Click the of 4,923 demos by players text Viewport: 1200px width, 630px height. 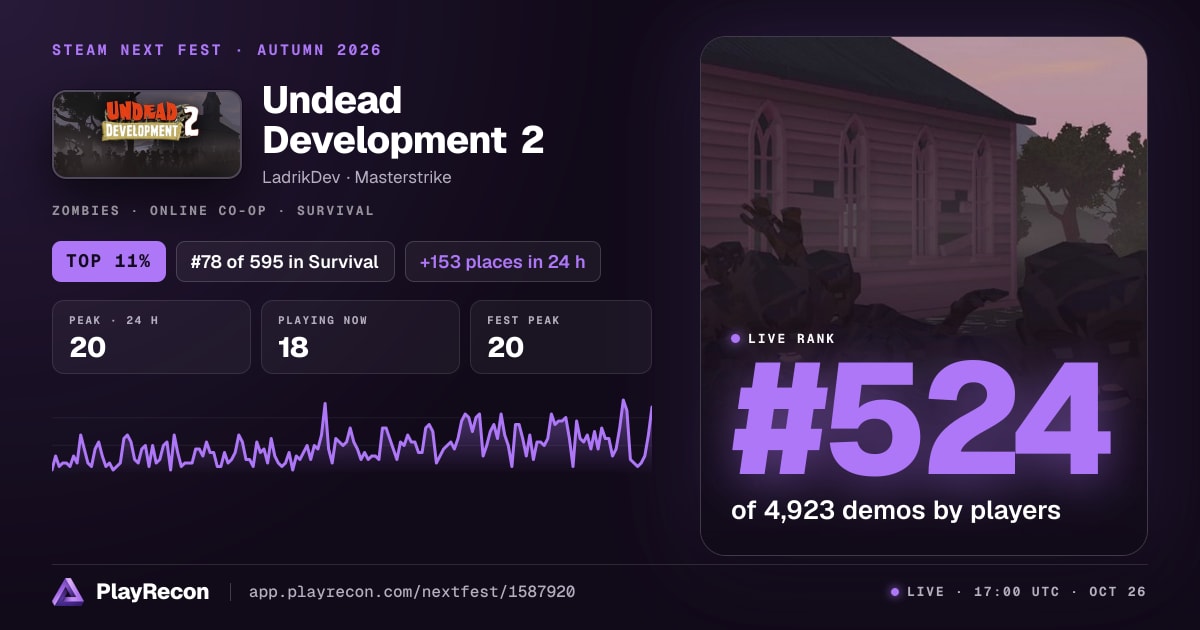click(x=896, y=510)
